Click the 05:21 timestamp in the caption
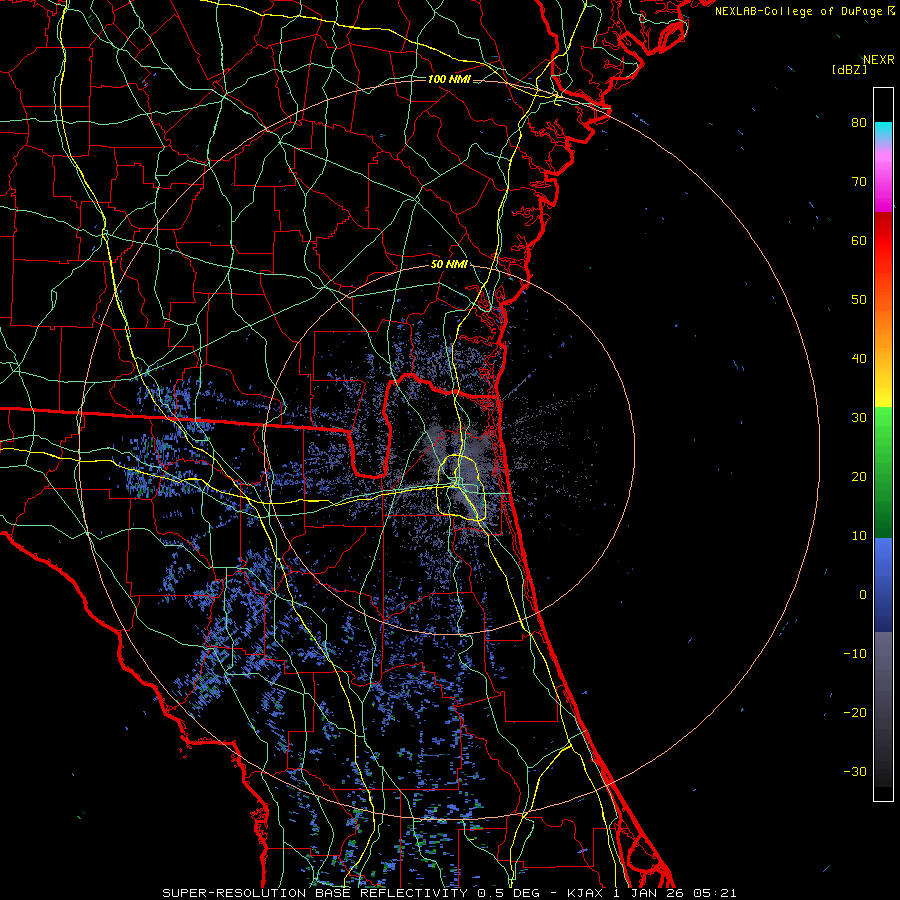900x900 pixels. click(715, 893)
